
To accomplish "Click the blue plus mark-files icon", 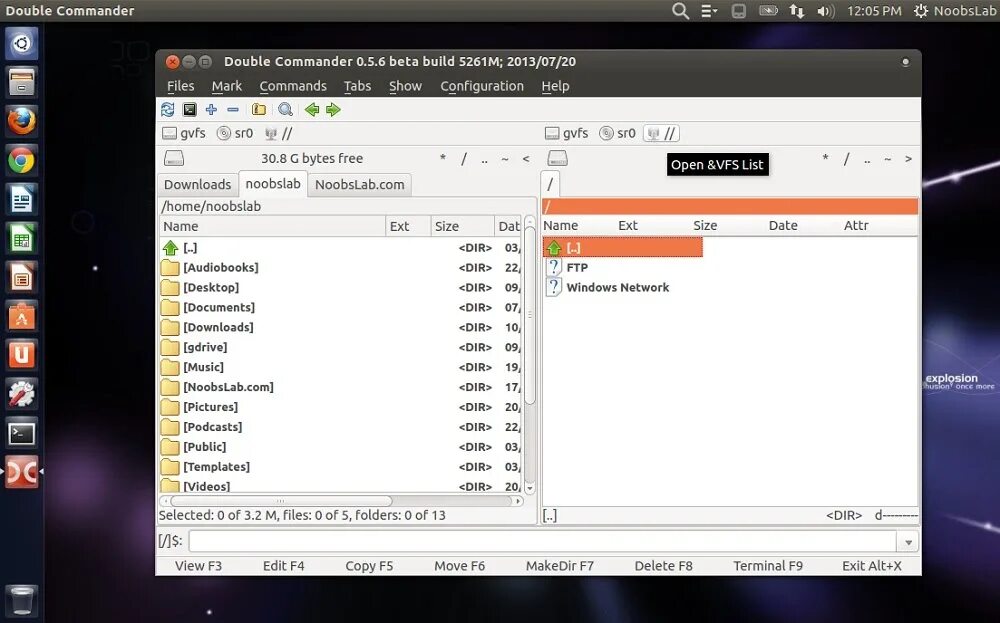I will coord(211,110).
